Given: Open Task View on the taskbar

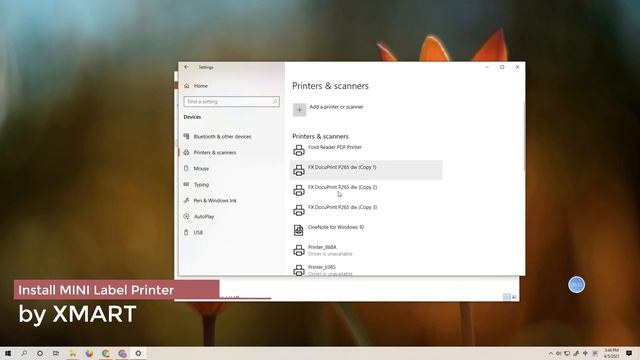Looking at the screenshot, I should coord(56,353).
